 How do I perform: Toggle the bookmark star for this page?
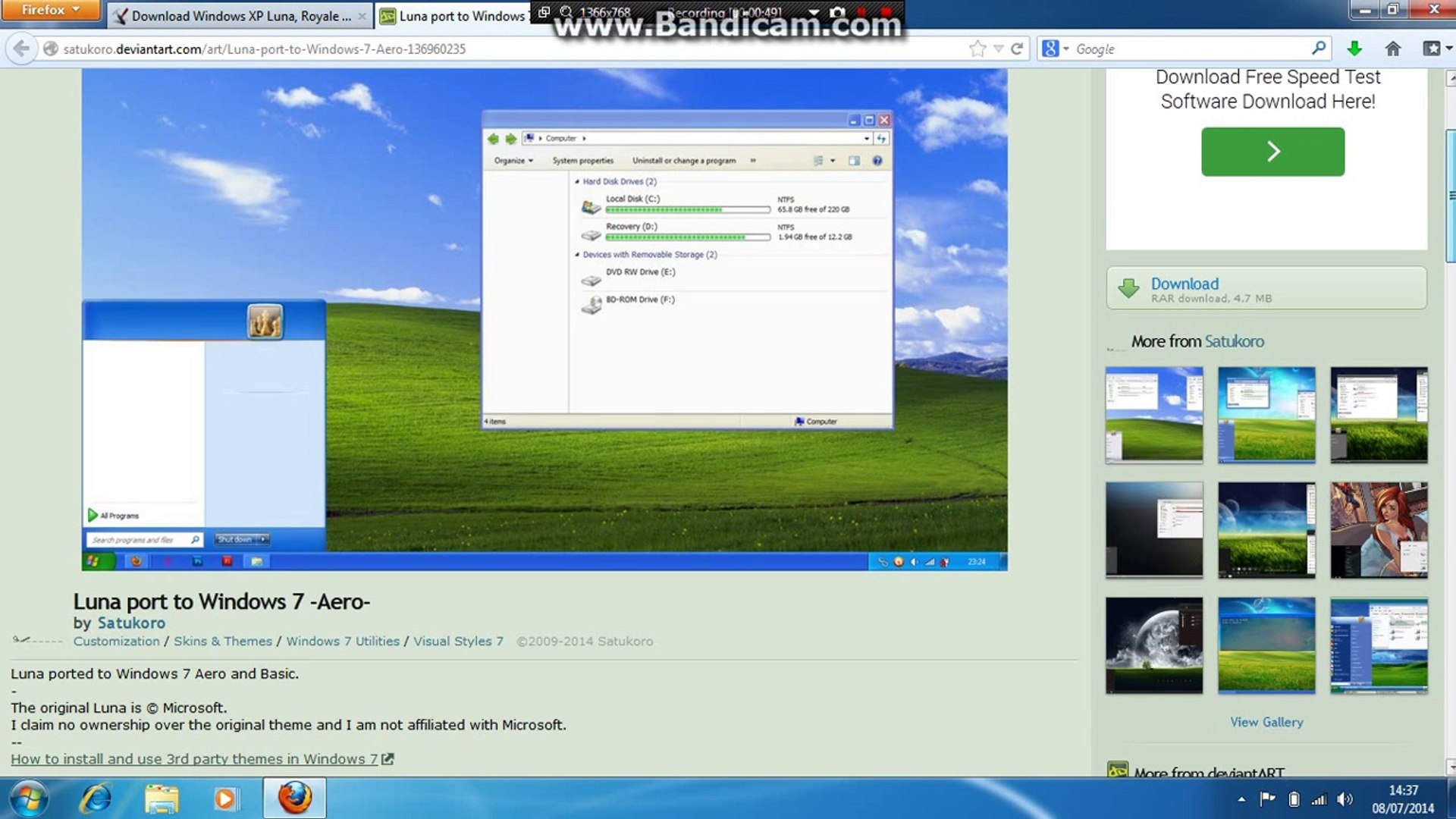pyautogui.click(x=977, y=49)
